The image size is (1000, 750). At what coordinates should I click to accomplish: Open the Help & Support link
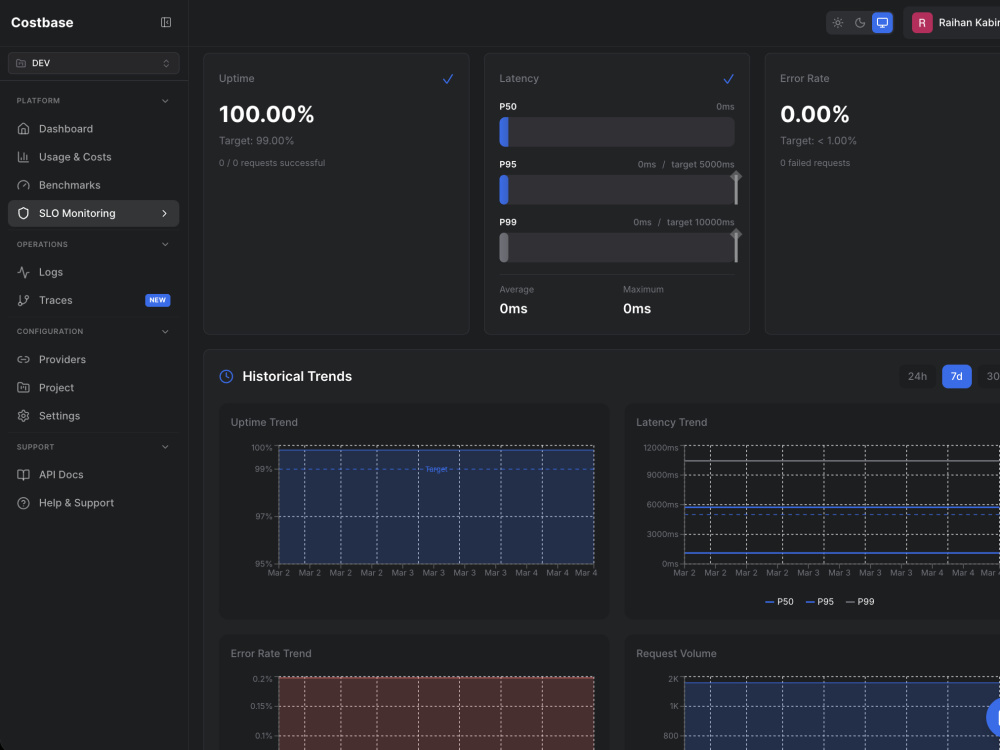93,503
